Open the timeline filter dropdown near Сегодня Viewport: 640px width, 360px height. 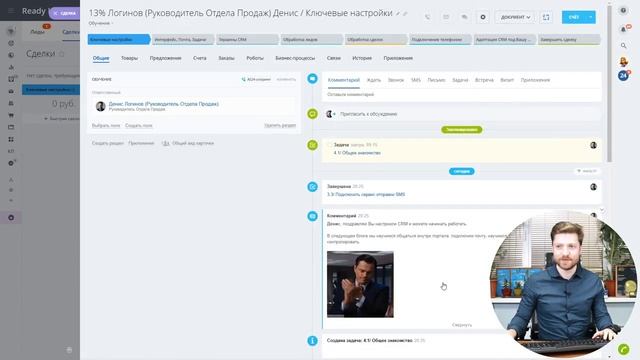click(x=587, y=171)
